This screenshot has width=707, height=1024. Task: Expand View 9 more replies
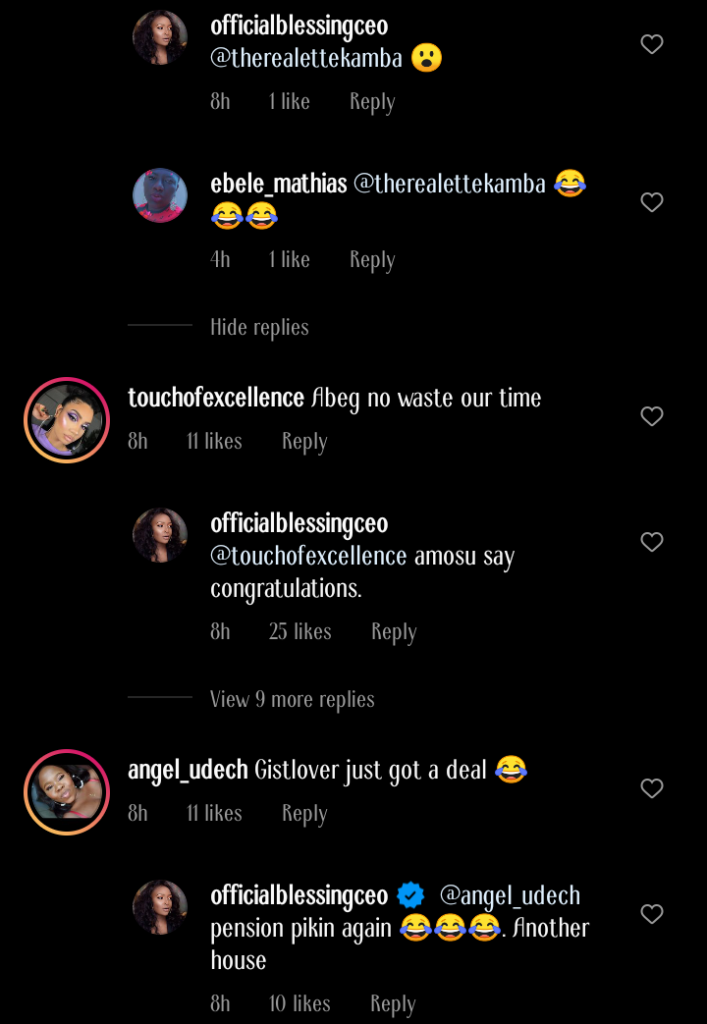[x=292, y=700]
